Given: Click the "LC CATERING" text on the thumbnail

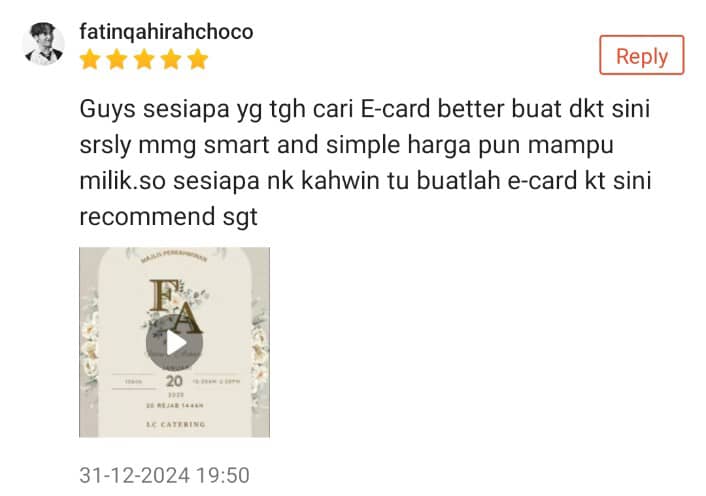Looking at the screenshot, I should tap(176, 424).
